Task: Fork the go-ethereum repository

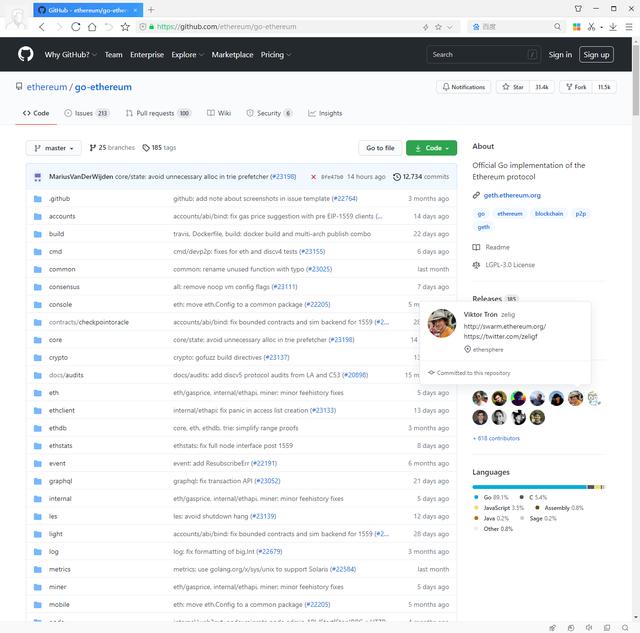Action: click(x=576, y=87)
